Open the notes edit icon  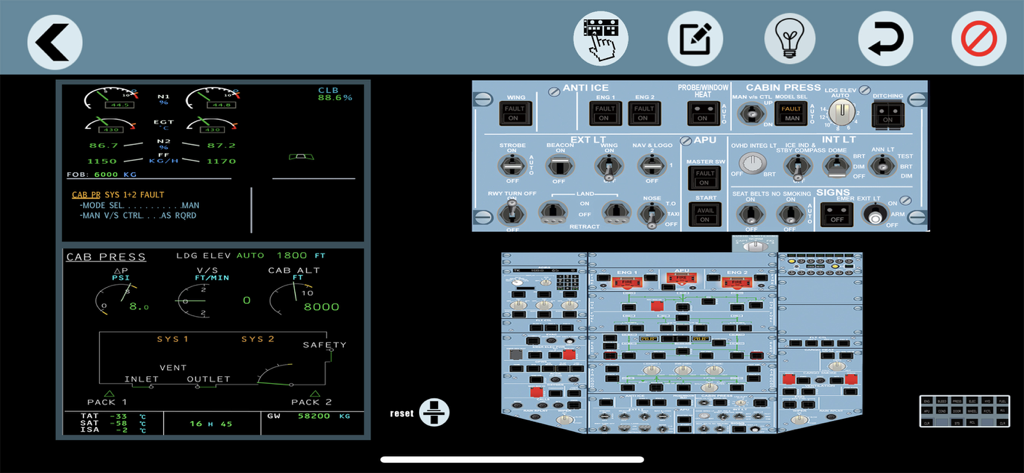[x=694, y=40]
